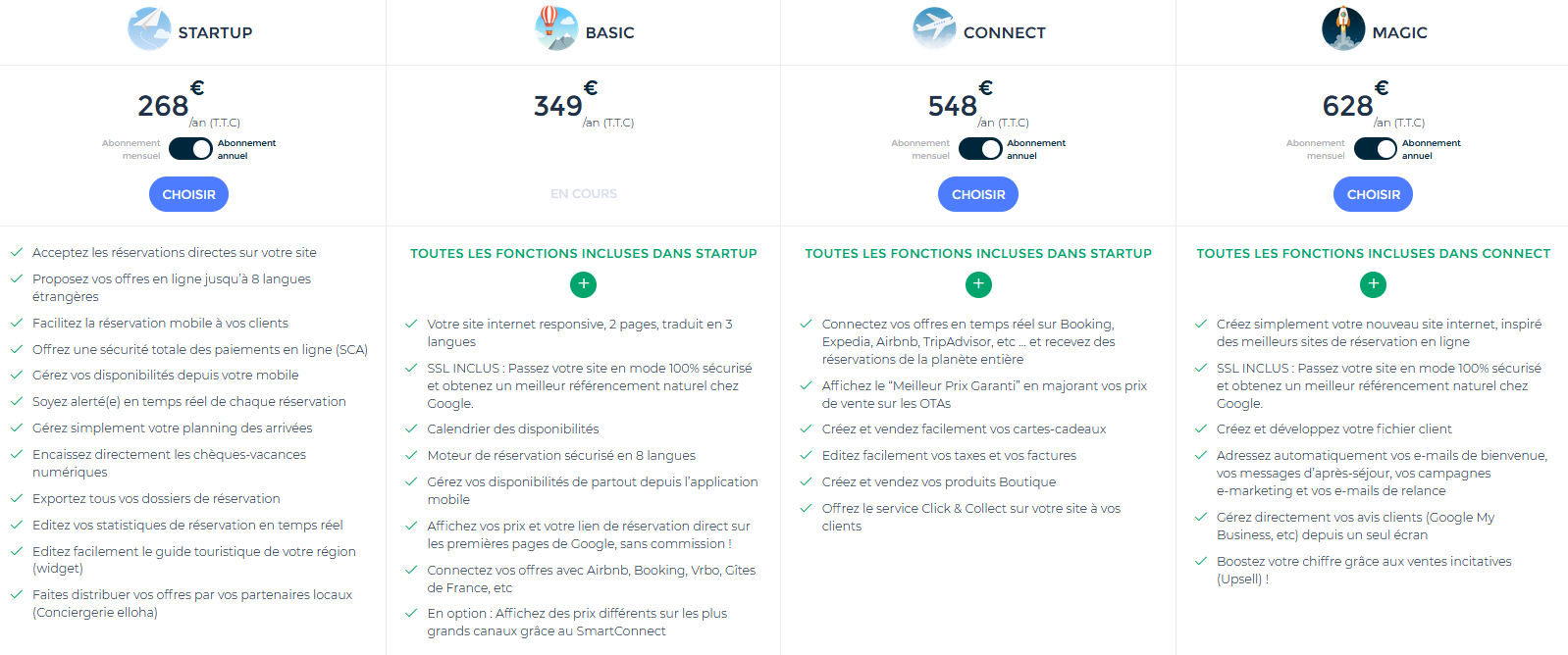Expand included STARTUP functions under BASIC
This screenshot has width=1568, height=655.
pos(584,284)
